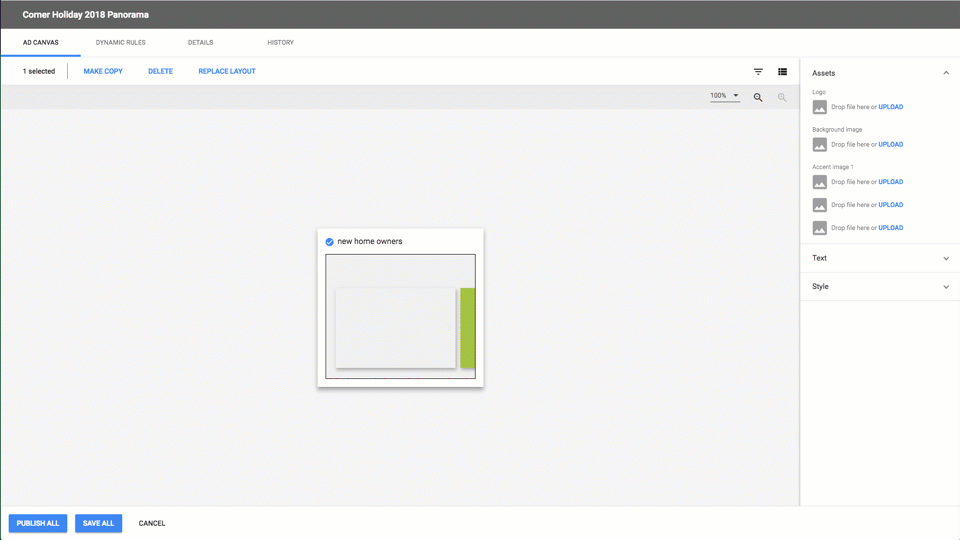Click the filter icon in toolbar

758,72
